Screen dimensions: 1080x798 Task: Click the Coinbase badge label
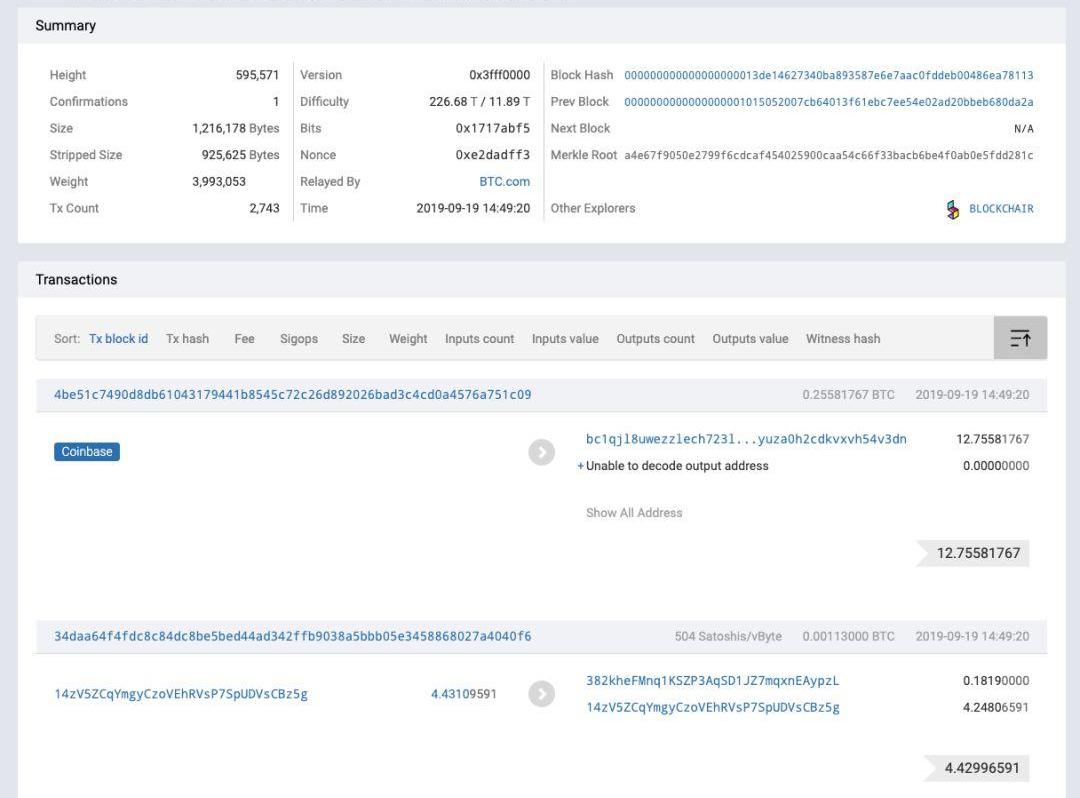[x=87, y=452]
